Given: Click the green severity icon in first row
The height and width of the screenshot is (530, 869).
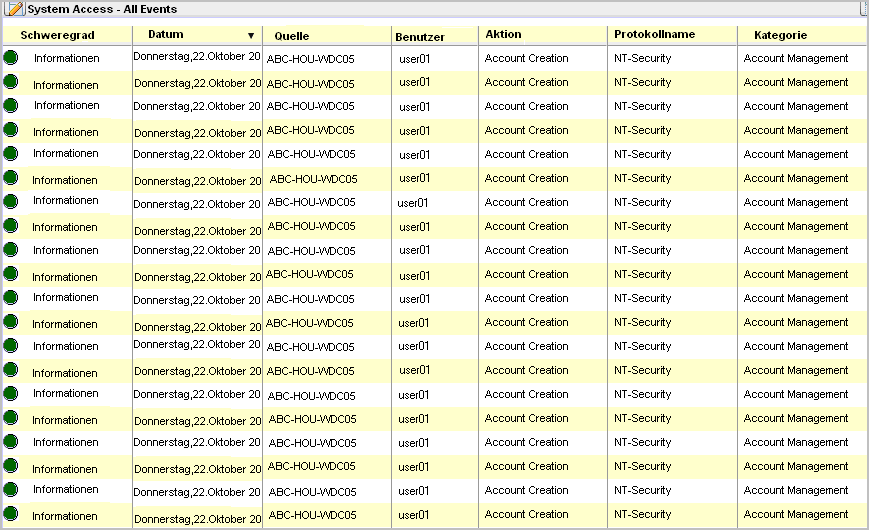Looking at the screenshot, I should click(x=10, y=58).
